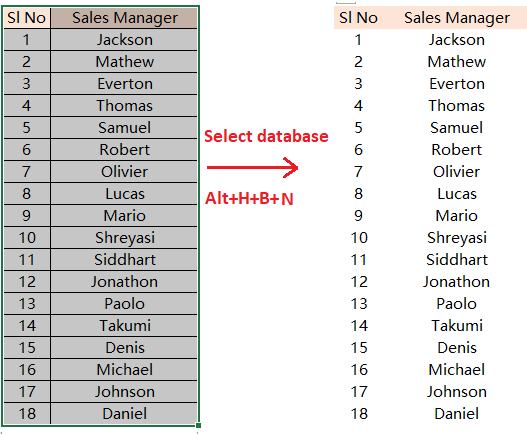The width and height of the screenshot is (527, 435).
Task: Click the Alt+H+B+N shortcut label
Action: [x=249, y=198]
